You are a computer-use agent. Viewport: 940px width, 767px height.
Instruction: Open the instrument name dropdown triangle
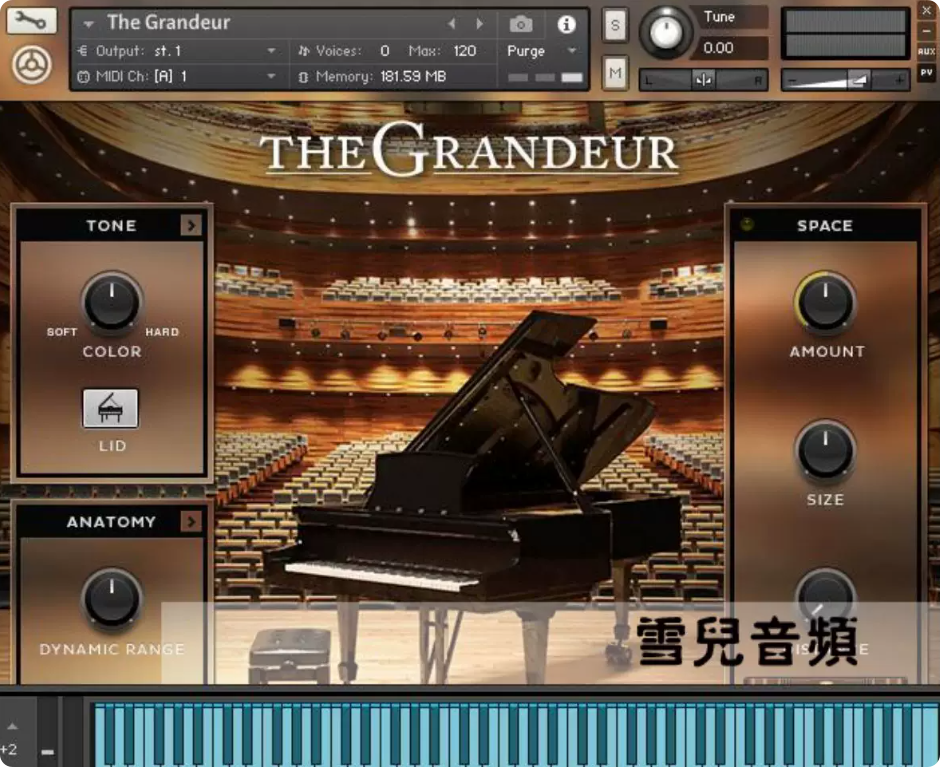tap(89, 24)
